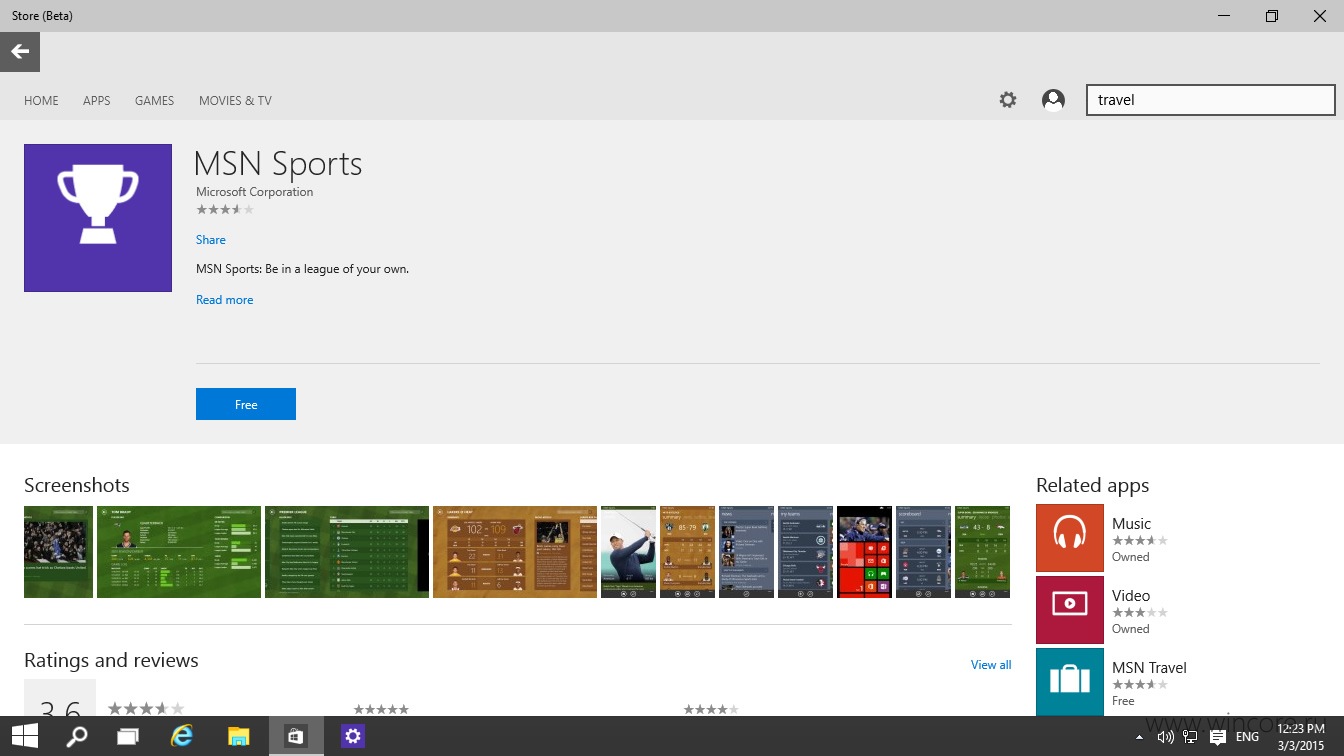The width and height of the screenshot is (1344, 756).
Task: Click the Read more link
Action: pyautogui.click(x=225, y=300)
